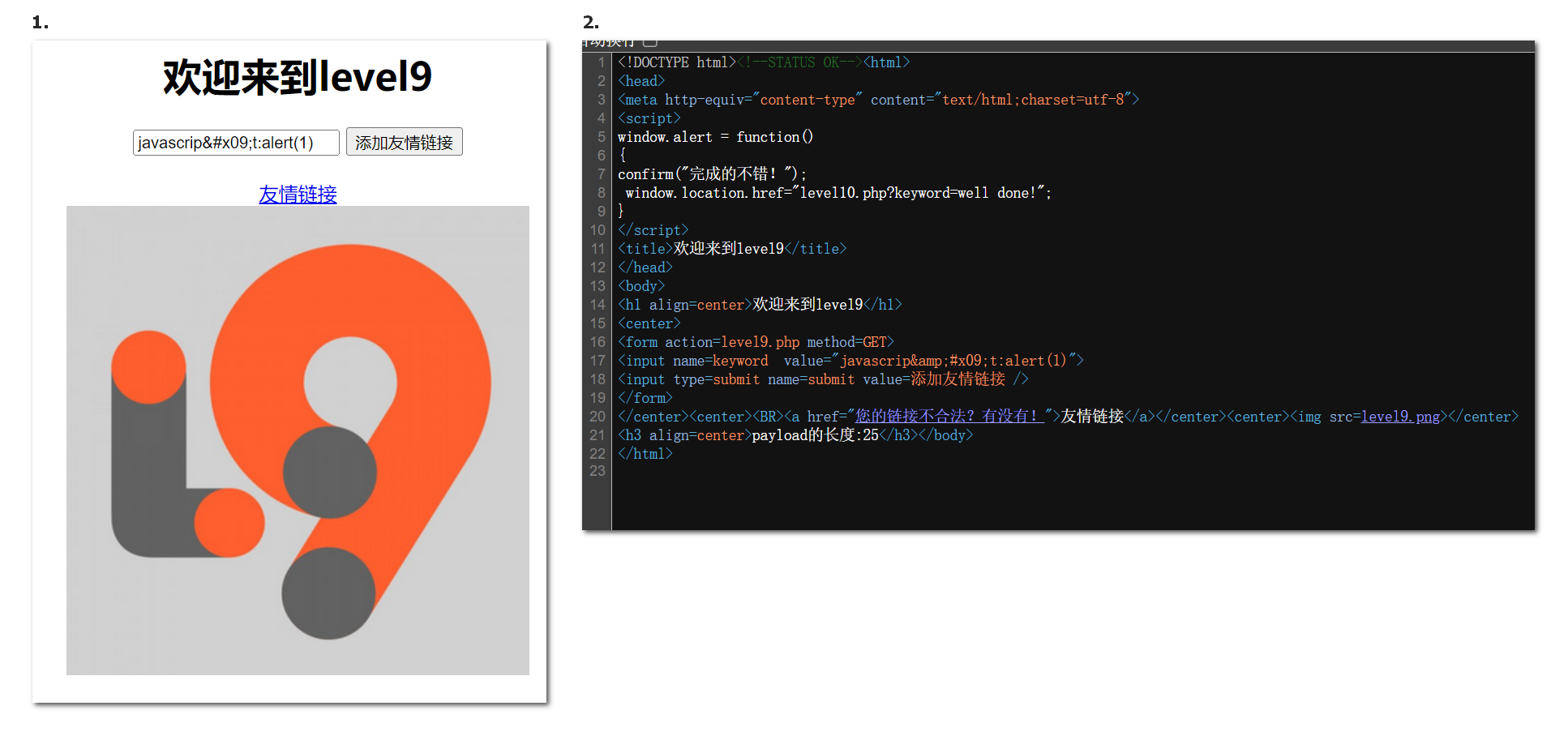1568x736 pixels.
Task: Open the level9.png link in the source
Action: tap(1400, 417)
